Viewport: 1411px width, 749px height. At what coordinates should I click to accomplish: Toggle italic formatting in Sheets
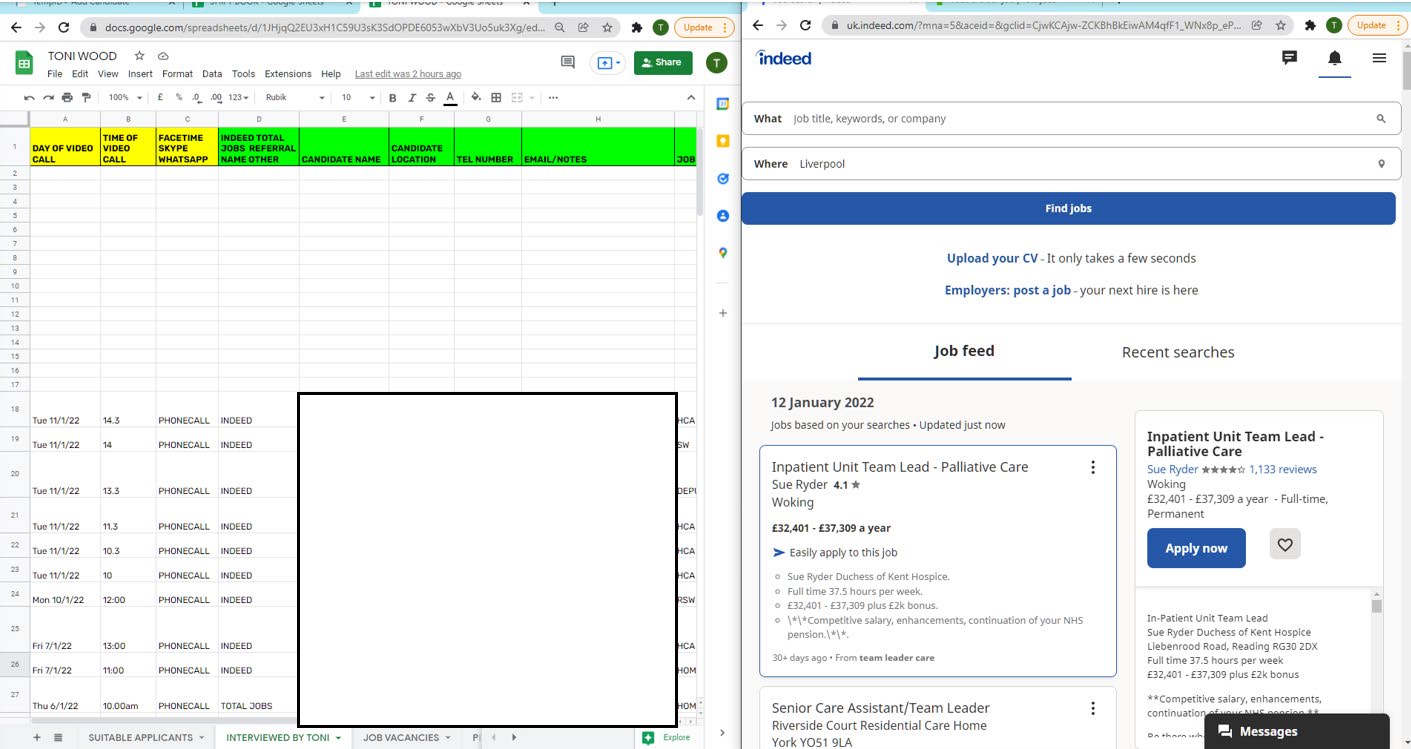pos(411,98)
